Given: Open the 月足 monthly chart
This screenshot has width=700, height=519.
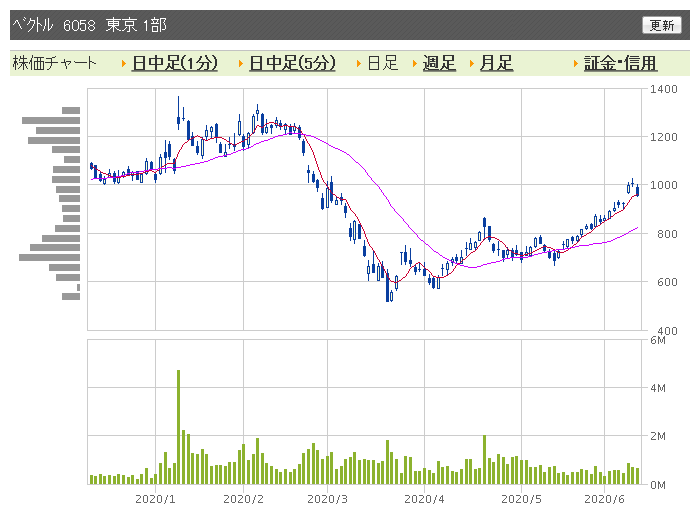Looking at the screenshot, I should pos(496,63).
